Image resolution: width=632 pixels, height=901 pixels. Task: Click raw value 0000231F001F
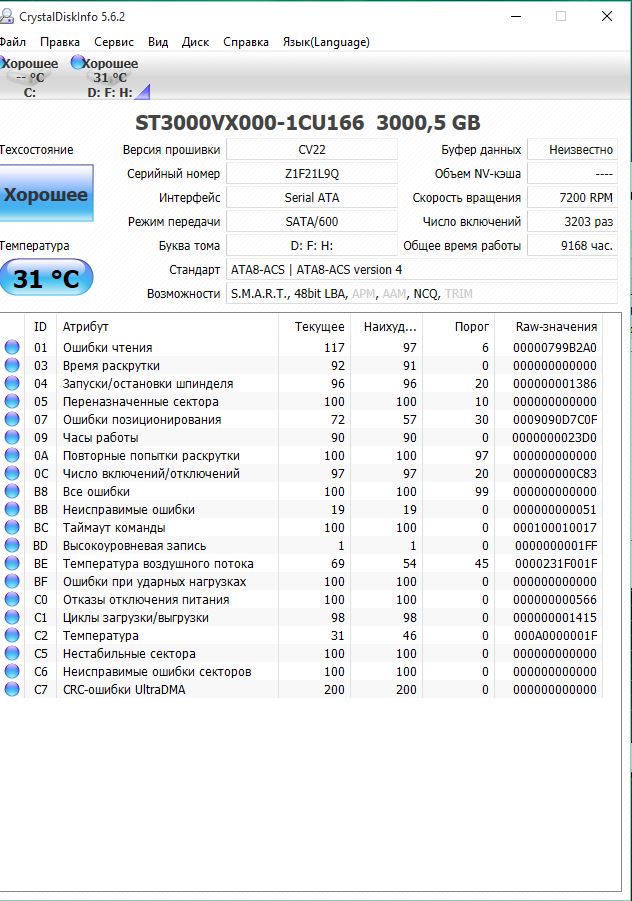556,564
